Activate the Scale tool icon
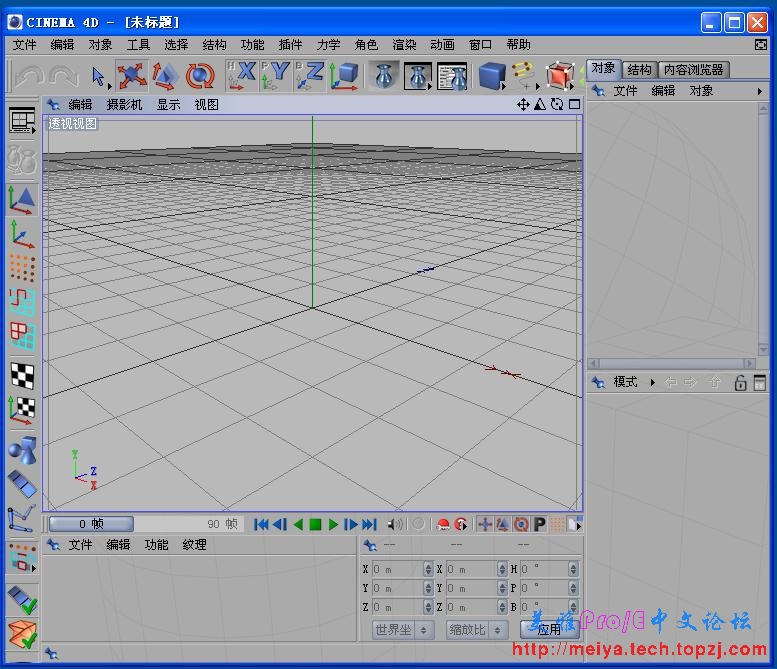This screenshot has height=669, width=777. point(164,76)
